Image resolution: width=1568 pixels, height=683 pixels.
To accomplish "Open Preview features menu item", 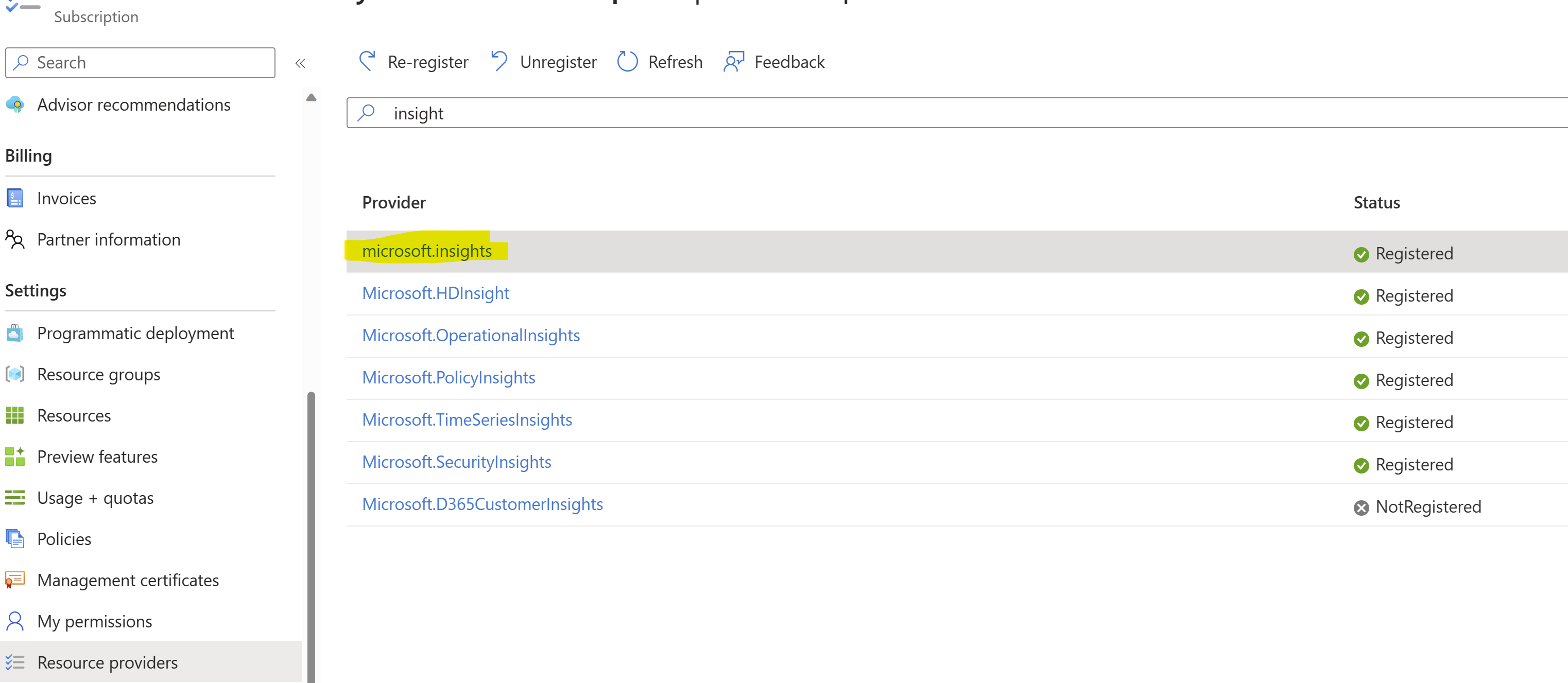I will [97, 457].
